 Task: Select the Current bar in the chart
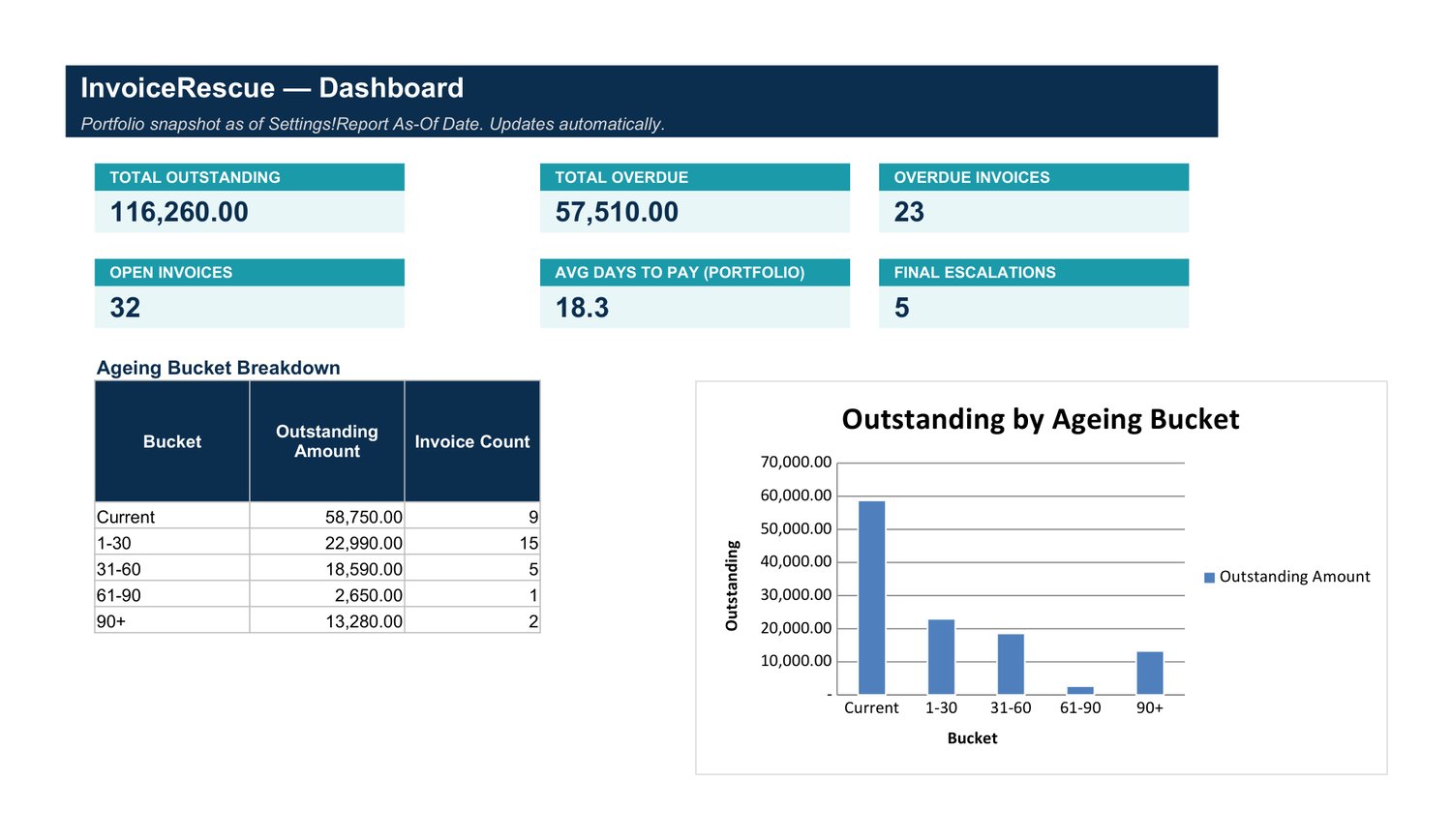[871, 597]
